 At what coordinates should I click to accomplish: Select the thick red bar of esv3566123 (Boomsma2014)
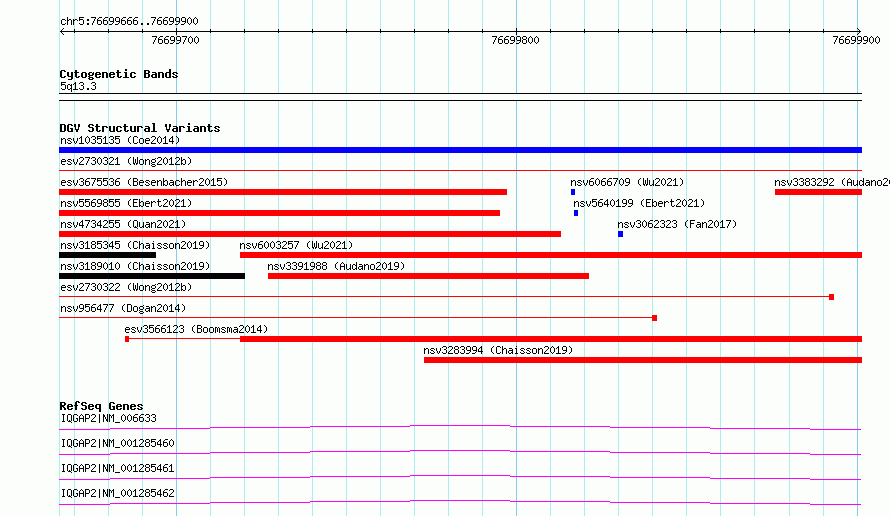[x=551, y=339]
